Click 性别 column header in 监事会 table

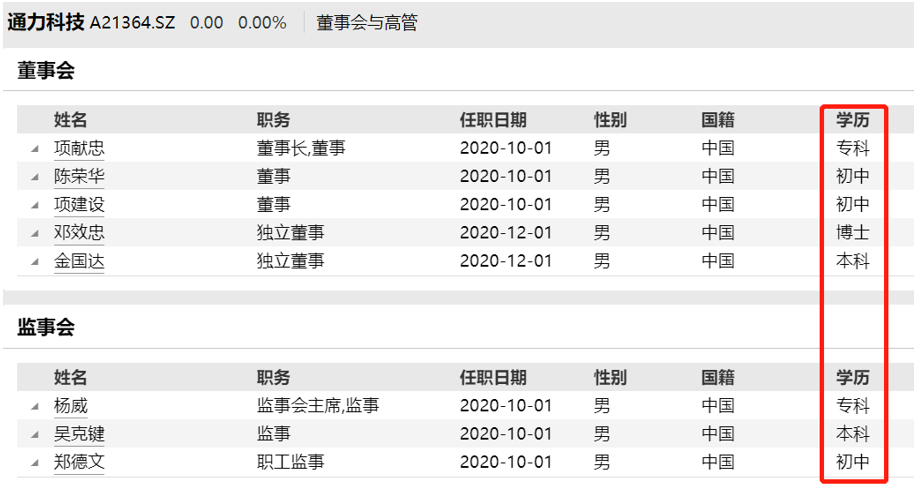pyautogui.click(x=610, y=378)
